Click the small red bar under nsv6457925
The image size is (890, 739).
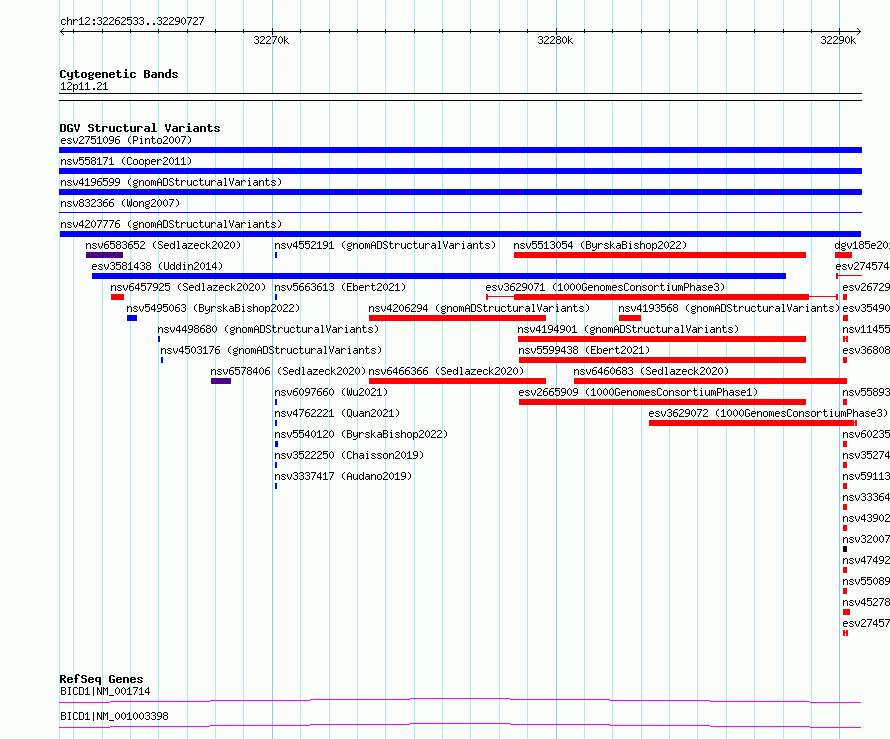(x=117, y=297)
